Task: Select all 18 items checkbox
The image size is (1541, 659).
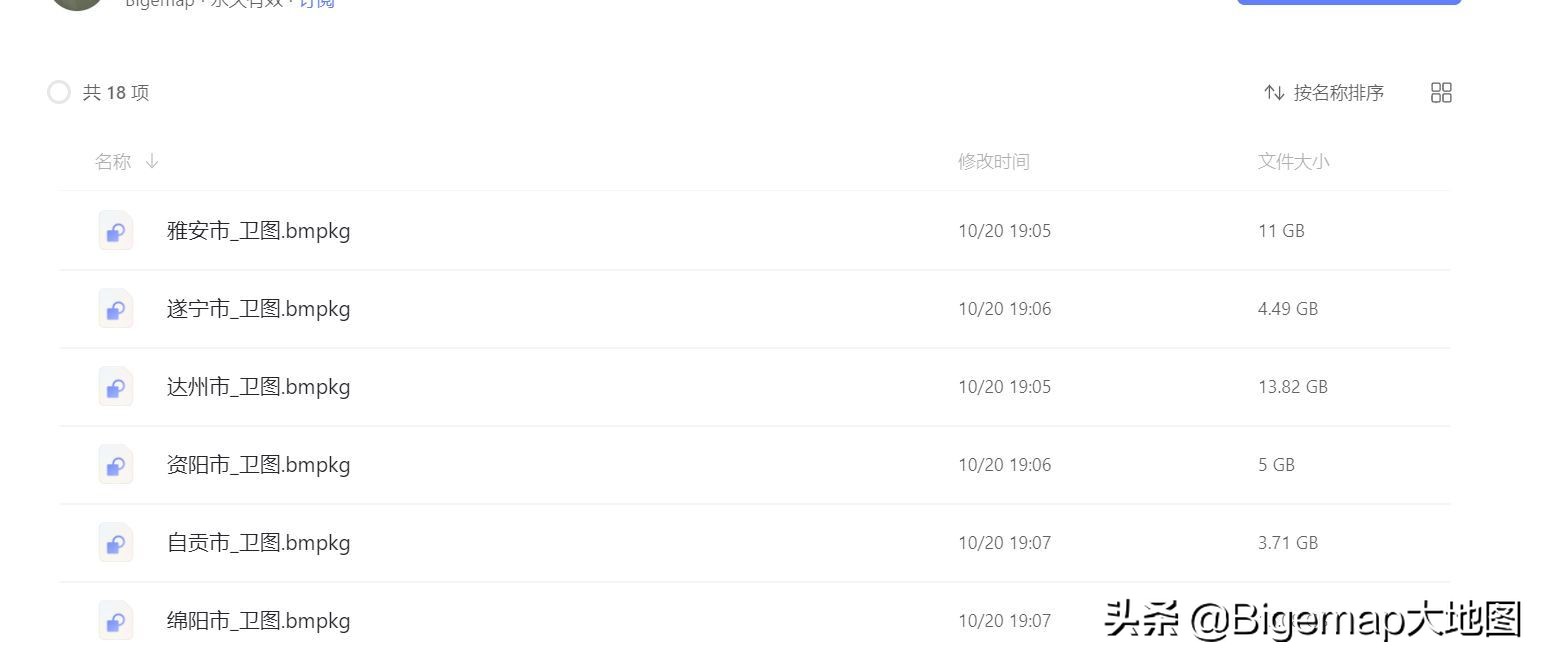Action: tap(59, 93)
